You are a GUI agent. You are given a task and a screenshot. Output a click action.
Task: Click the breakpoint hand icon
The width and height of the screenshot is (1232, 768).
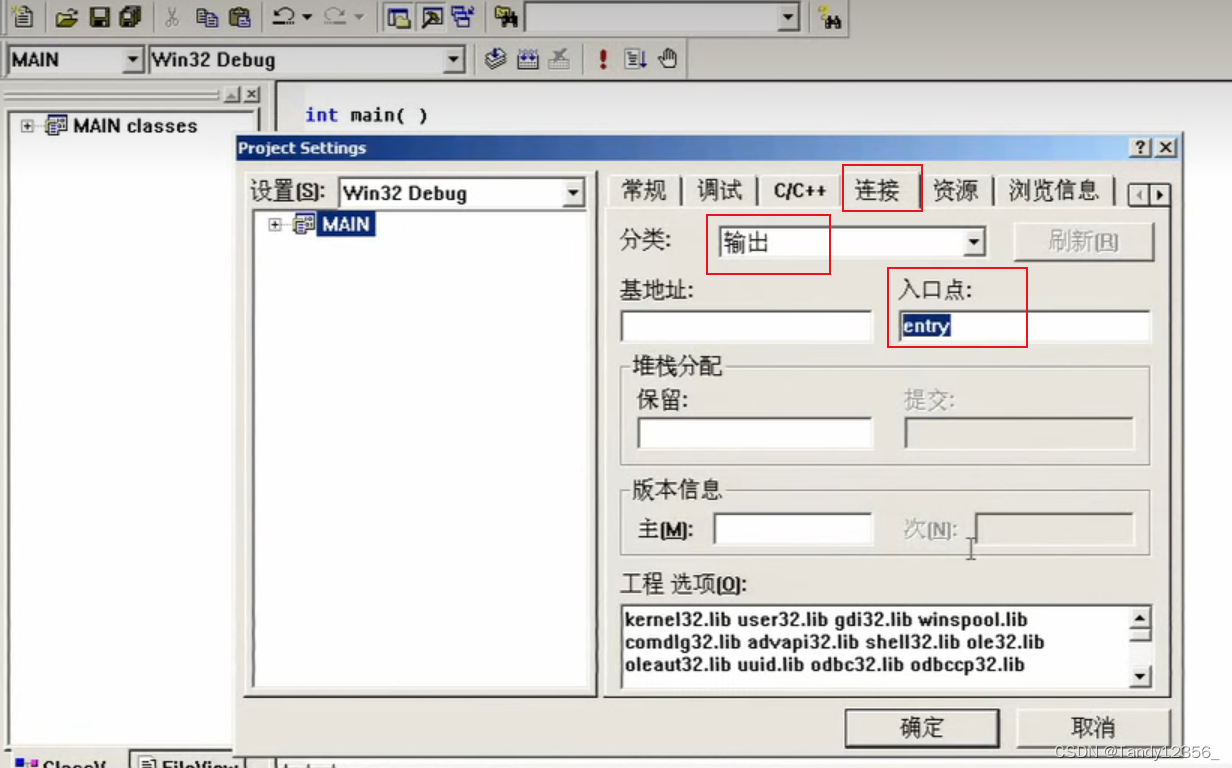pos(669,58)
